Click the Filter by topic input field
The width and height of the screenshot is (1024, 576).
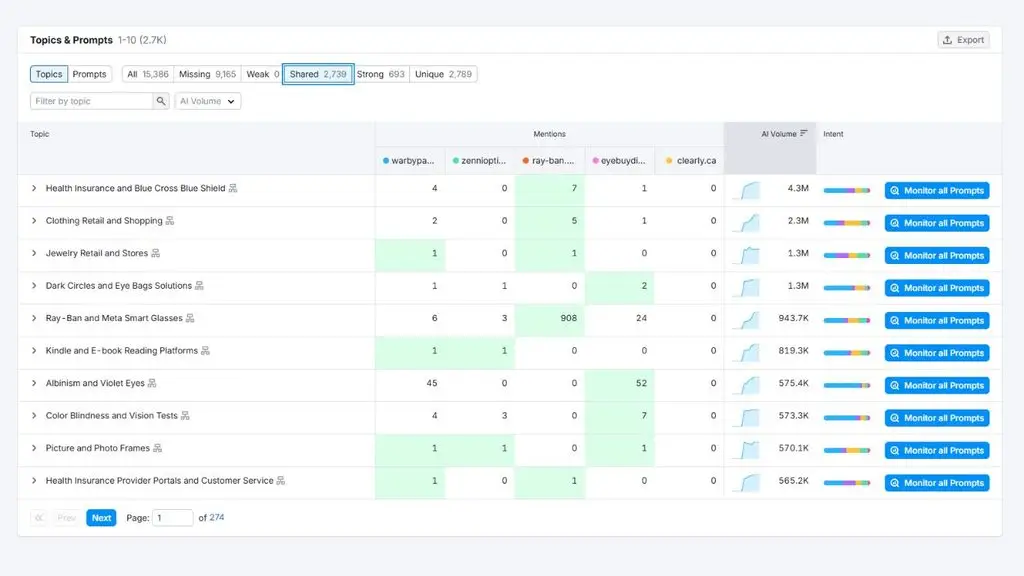(x=91, y=101)
